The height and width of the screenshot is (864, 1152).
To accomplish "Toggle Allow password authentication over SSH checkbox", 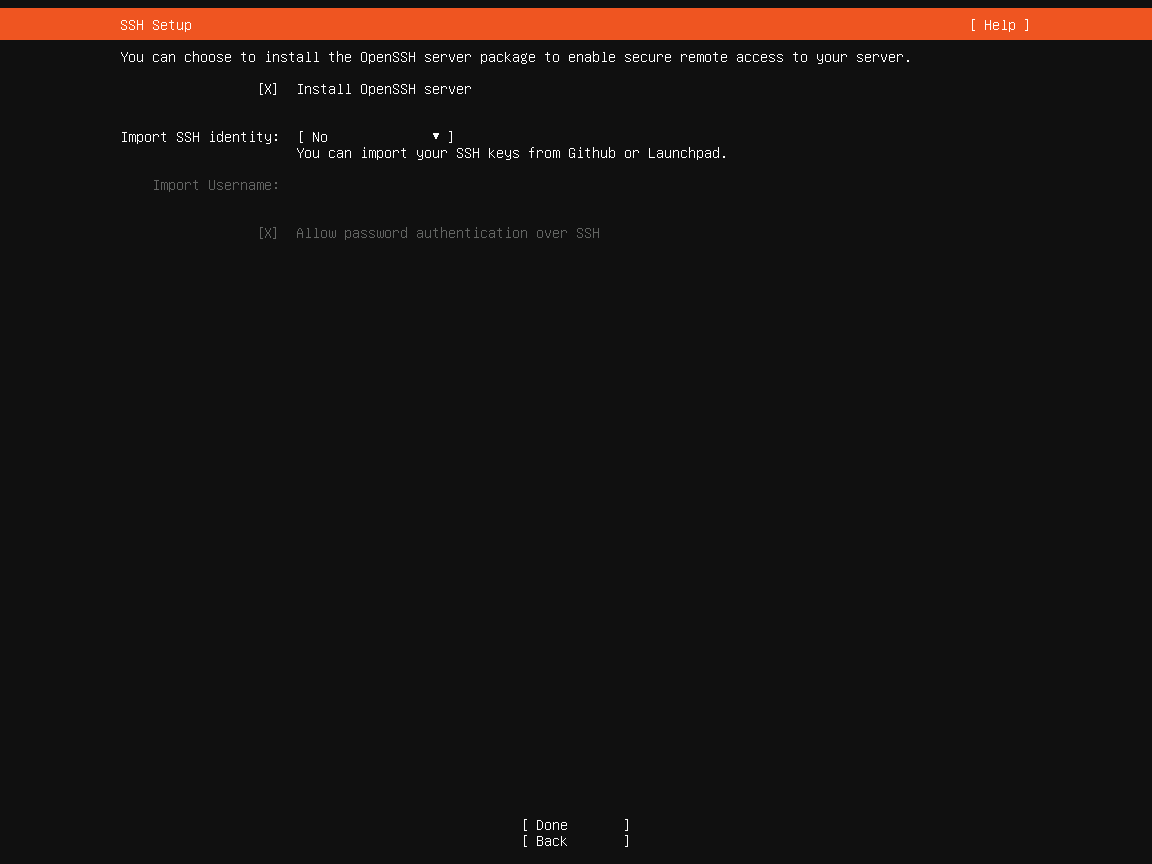I will click(x=267, y=233).
